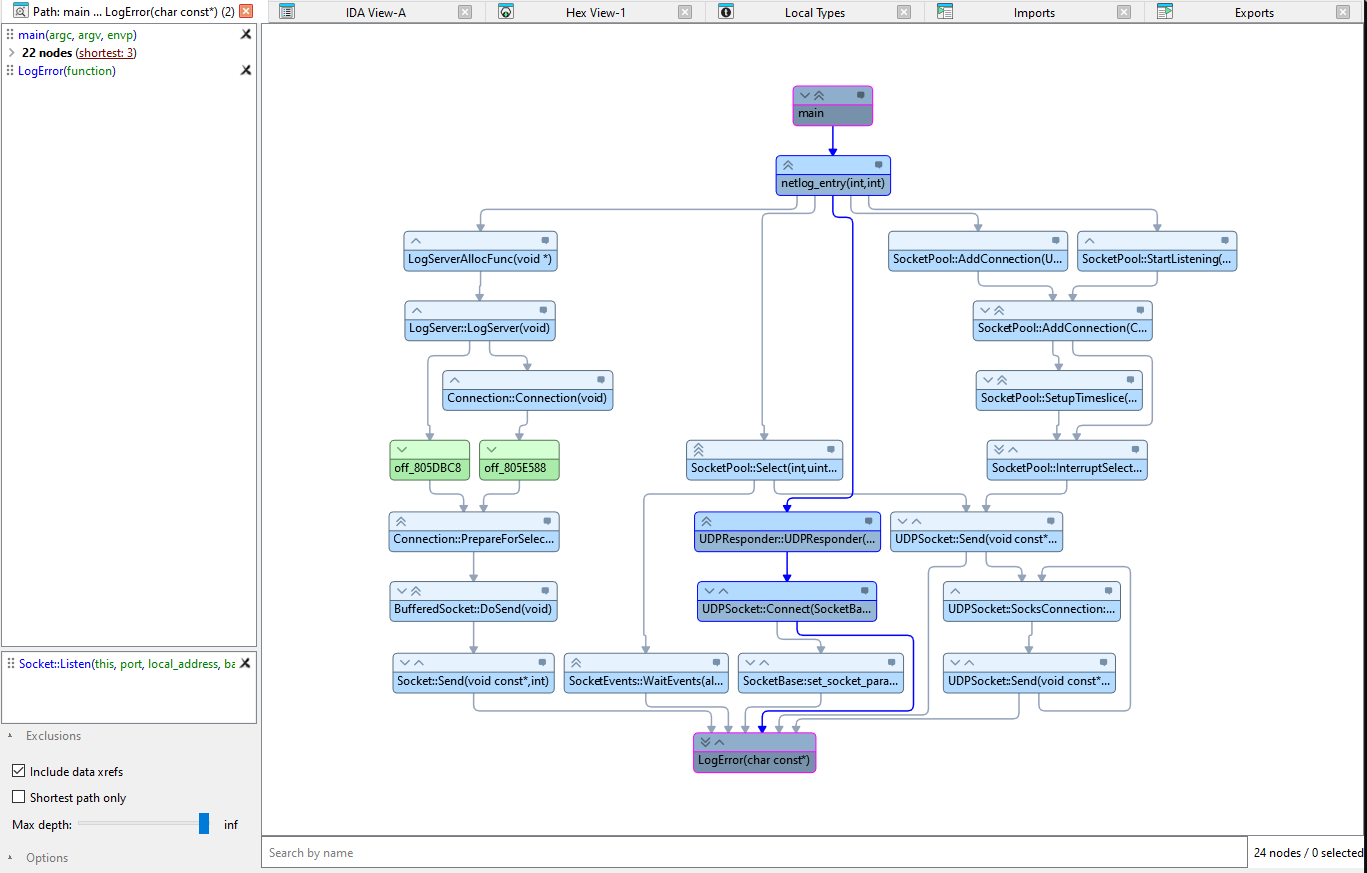1367x873 pixels.
Task: Close the Path: main ... LogError tab
Action: (x=246, y=12)
